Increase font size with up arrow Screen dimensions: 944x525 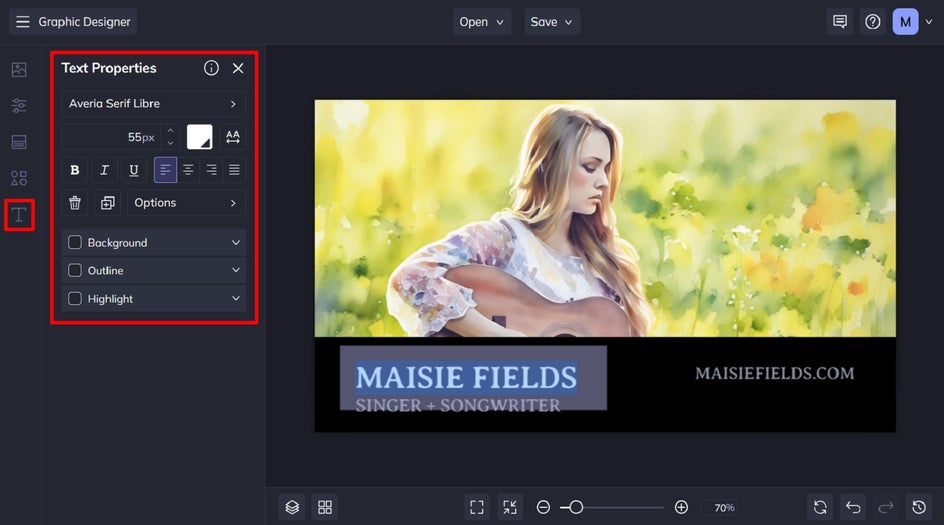click(x=170, y=131)
